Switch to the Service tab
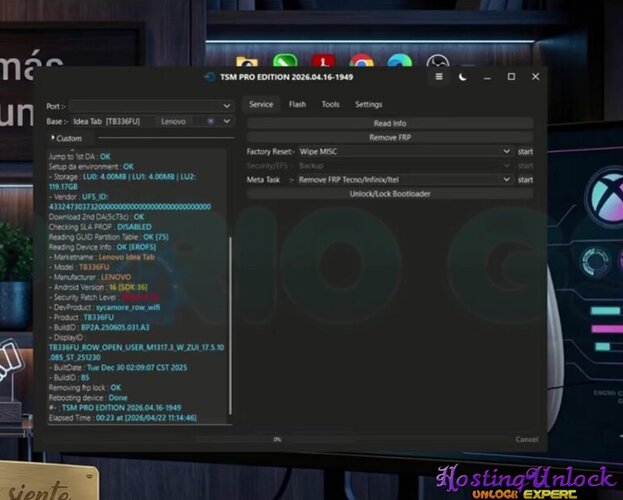623x500 pixels. (x=261, y=105)
